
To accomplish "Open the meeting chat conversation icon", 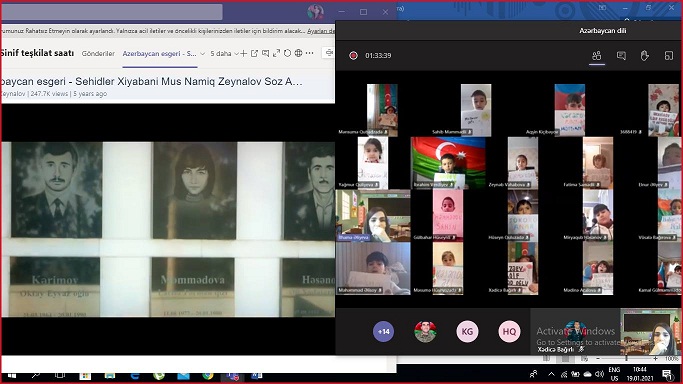I will (x=621, y=56).
